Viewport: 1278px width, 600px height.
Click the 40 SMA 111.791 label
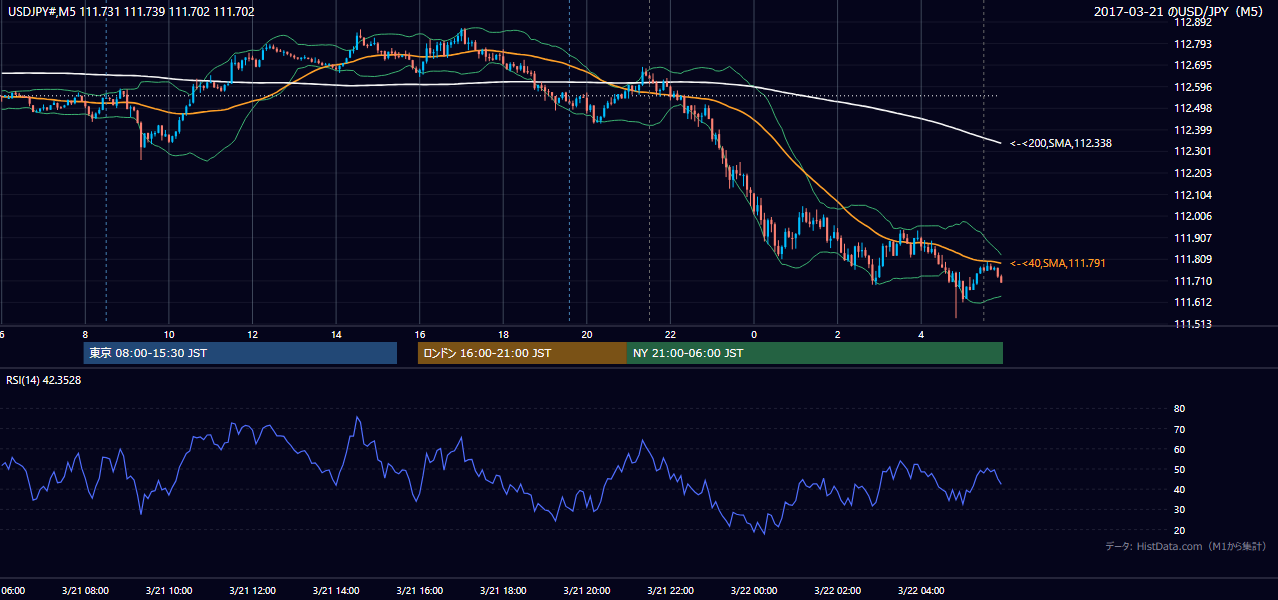click(x=1058, y=263)
